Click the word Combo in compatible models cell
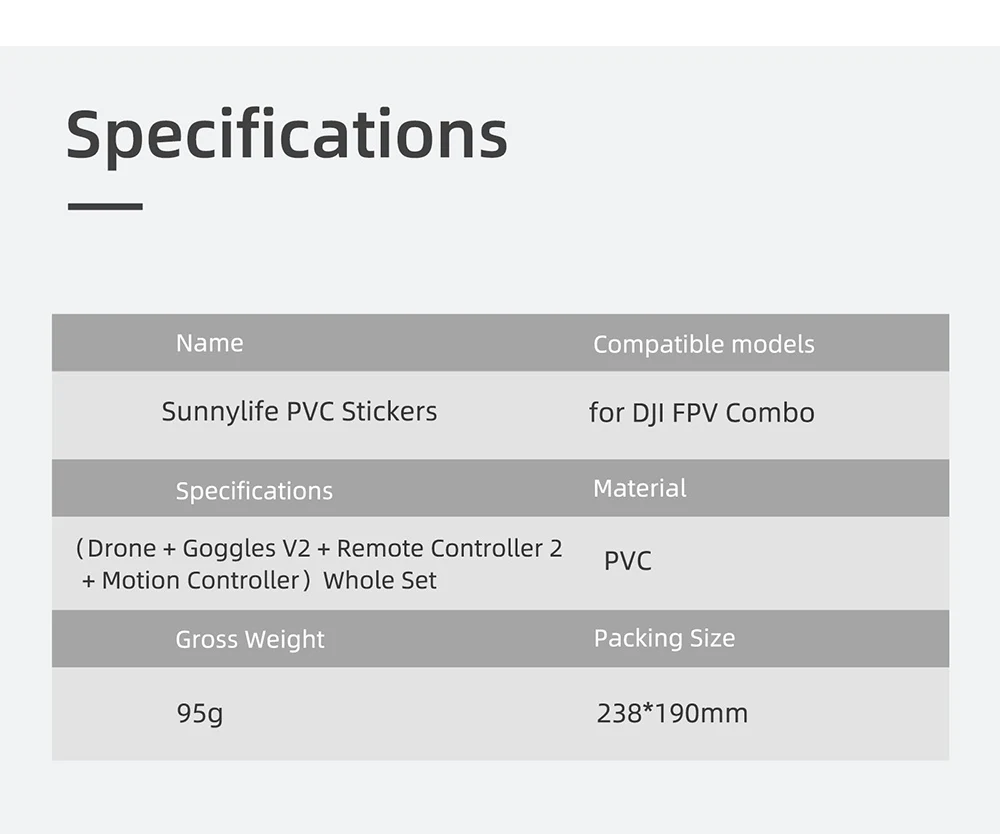1000x834 pixels. (770, 412)
